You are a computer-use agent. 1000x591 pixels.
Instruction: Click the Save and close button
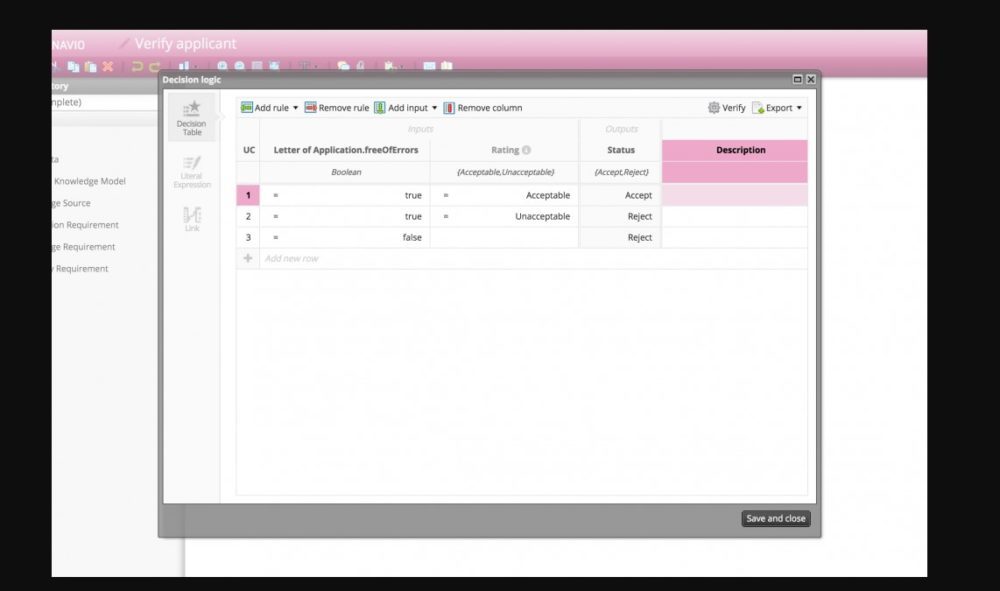click(776, 518)
